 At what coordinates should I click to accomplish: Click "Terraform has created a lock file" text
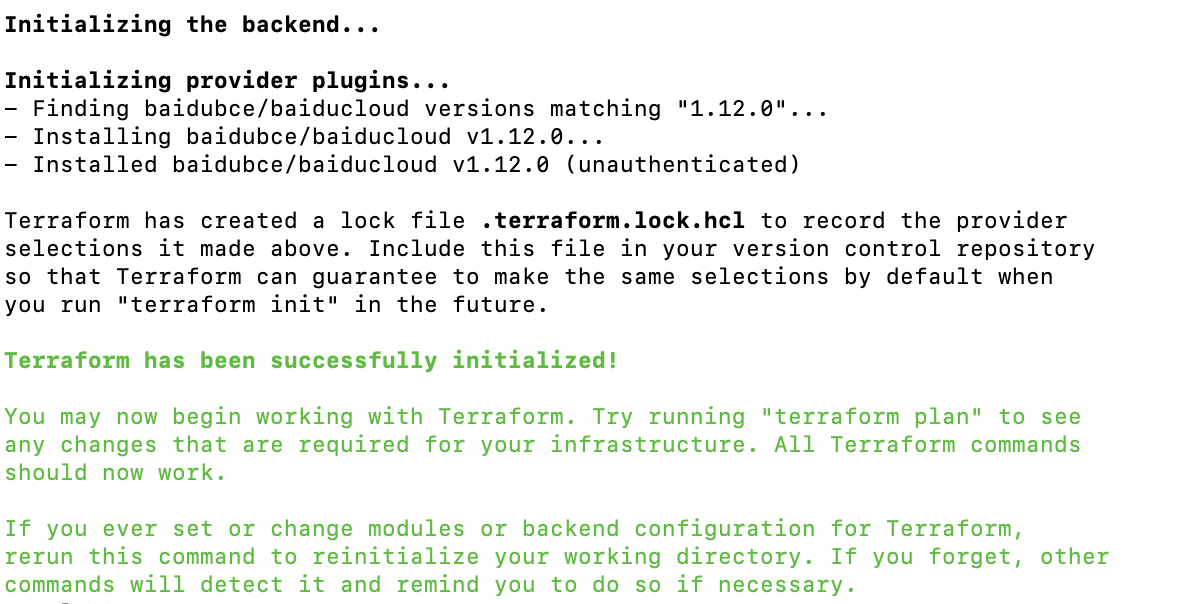click(x=235, y=221)
